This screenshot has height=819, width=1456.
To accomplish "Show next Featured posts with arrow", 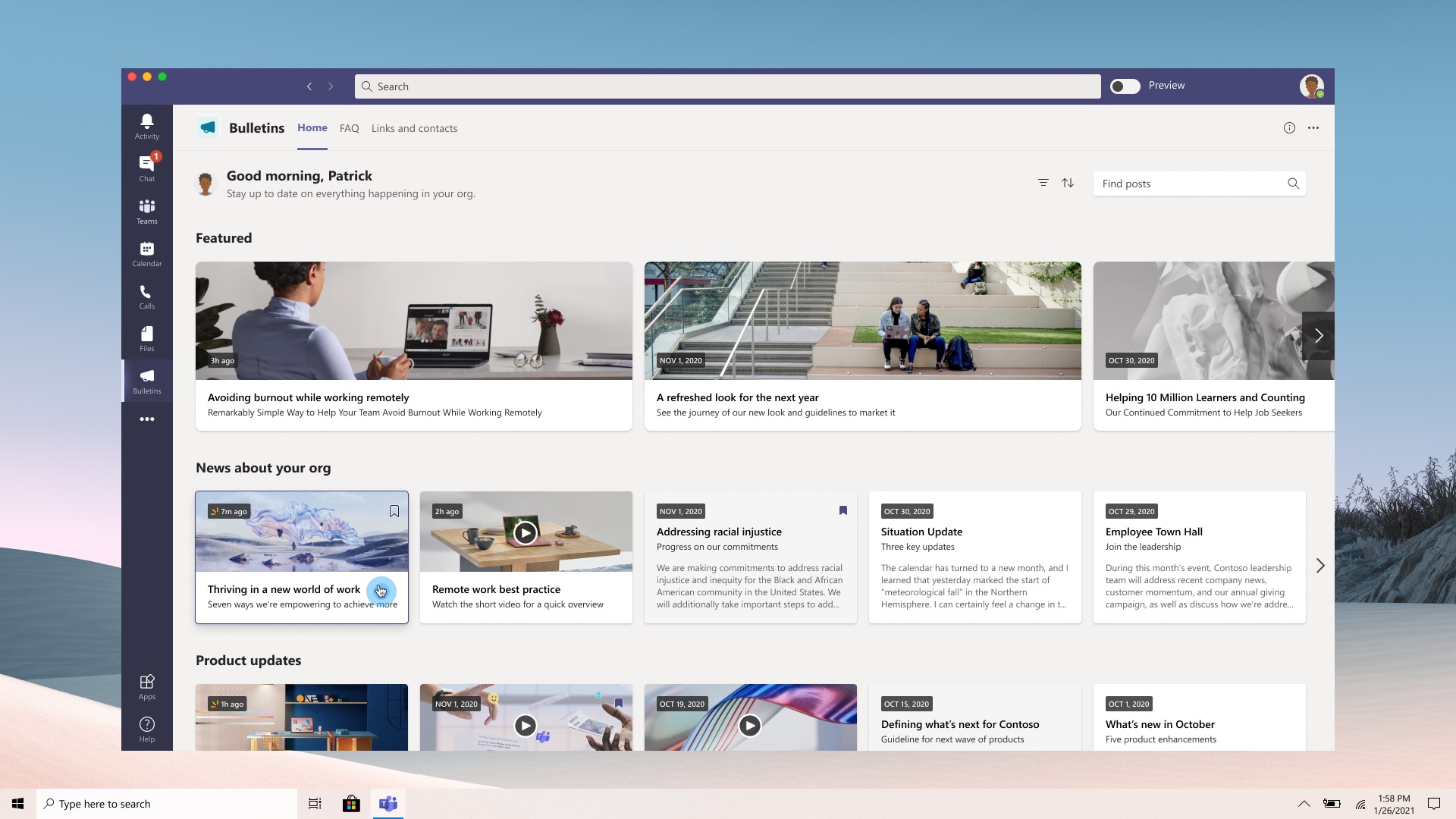I will coord(1318,335).
